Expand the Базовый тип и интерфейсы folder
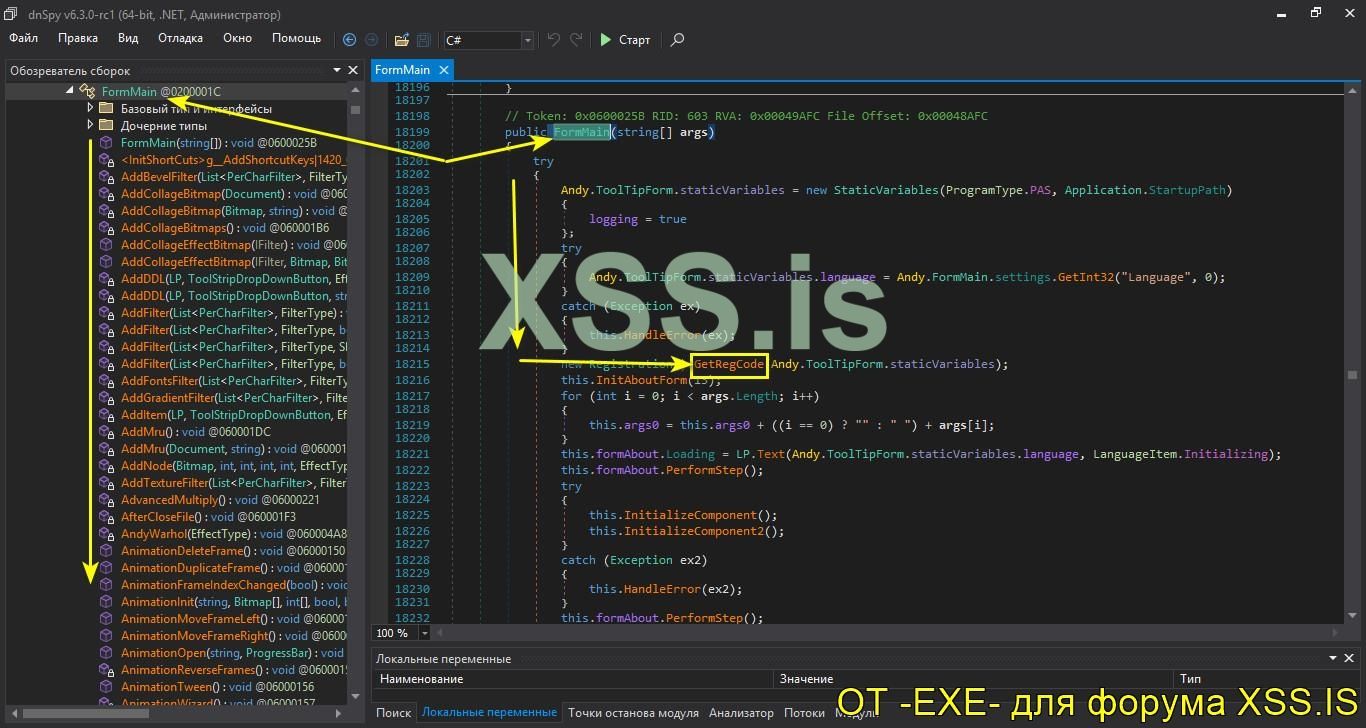1366x728 pixels. click(x=90, y=108)
